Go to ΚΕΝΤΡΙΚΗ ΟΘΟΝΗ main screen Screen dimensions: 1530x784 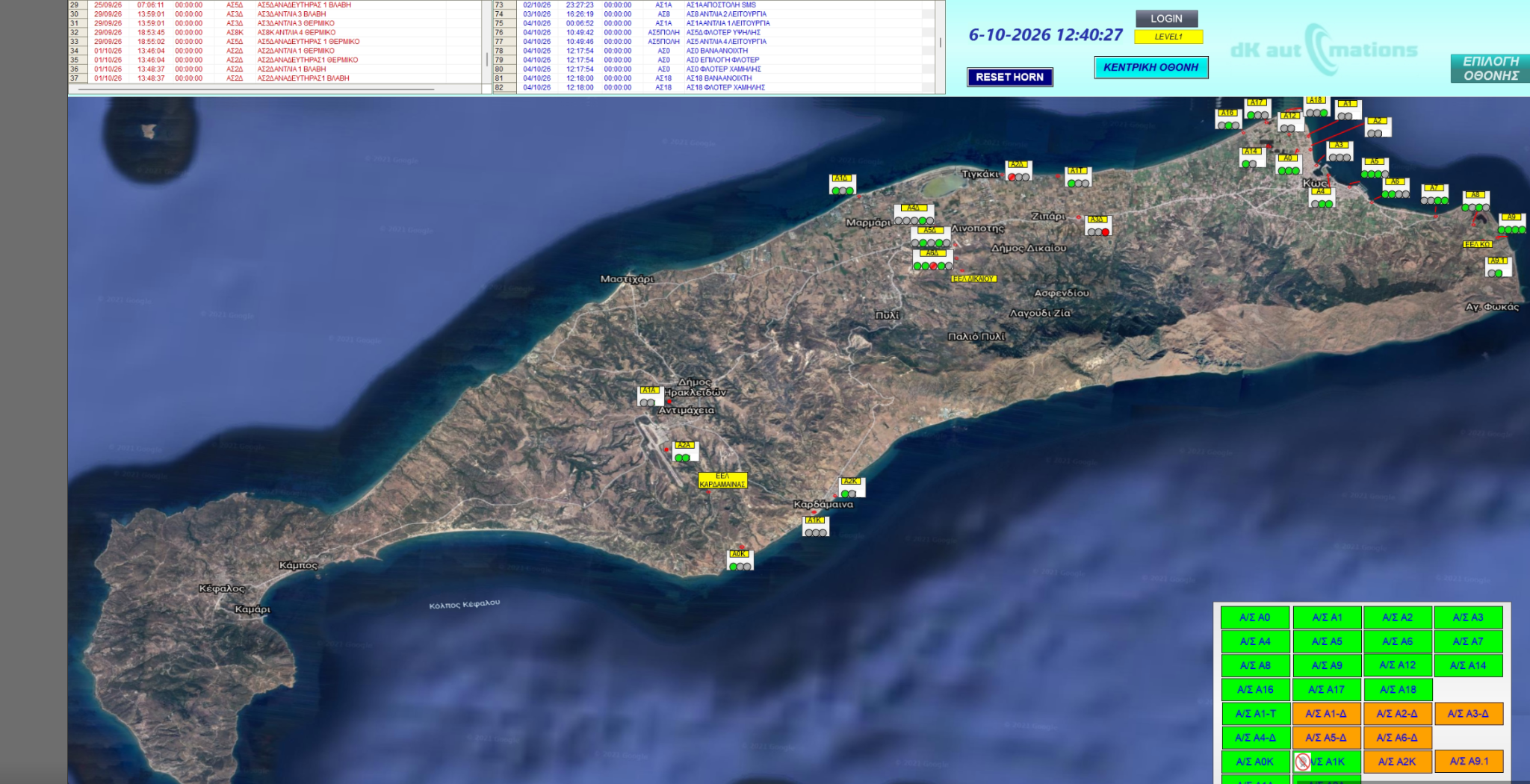pyautogui.click(x=1151, y=67)
